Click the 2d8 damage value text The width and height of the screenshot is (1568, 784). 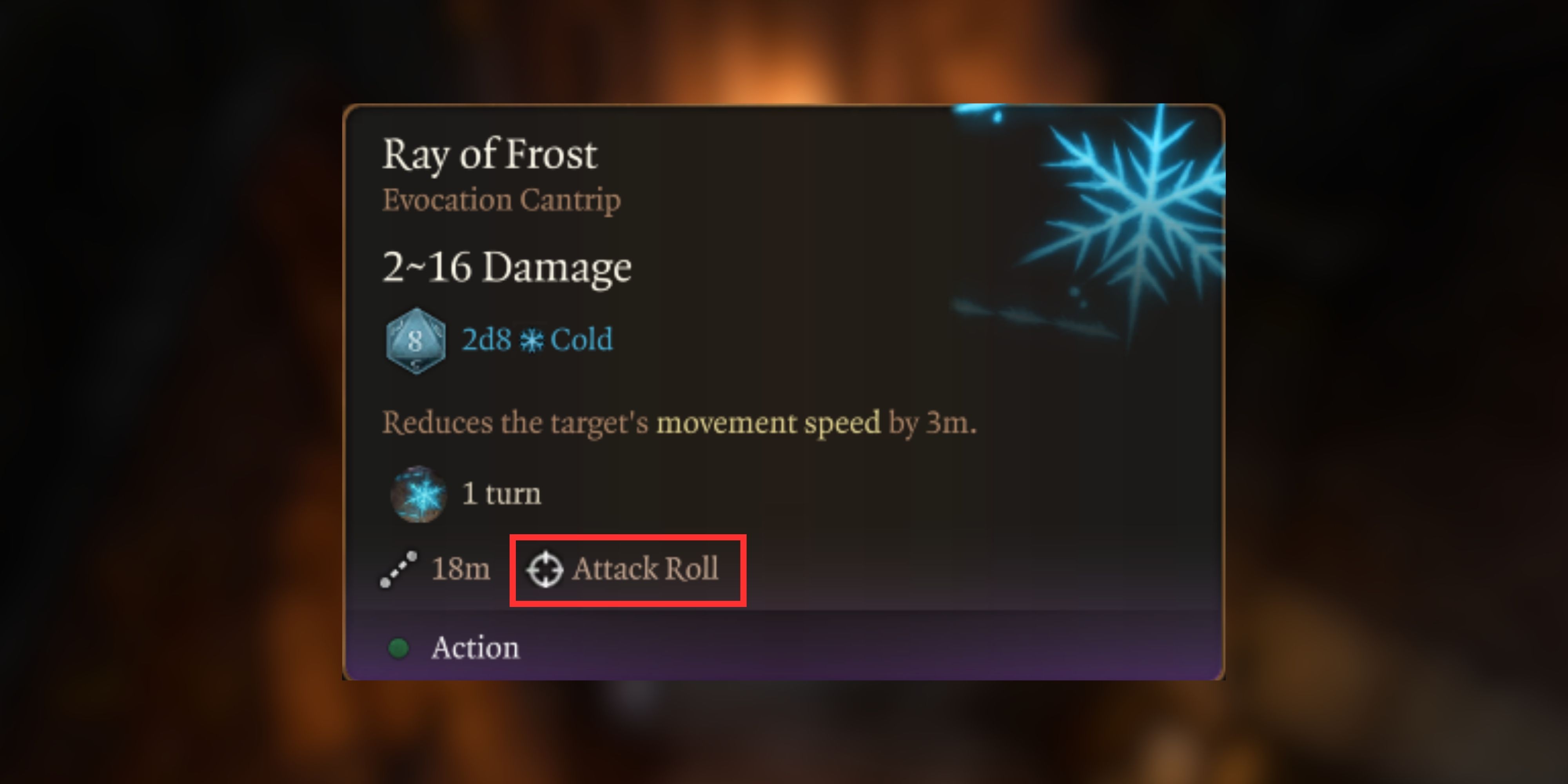coord(486,339)
